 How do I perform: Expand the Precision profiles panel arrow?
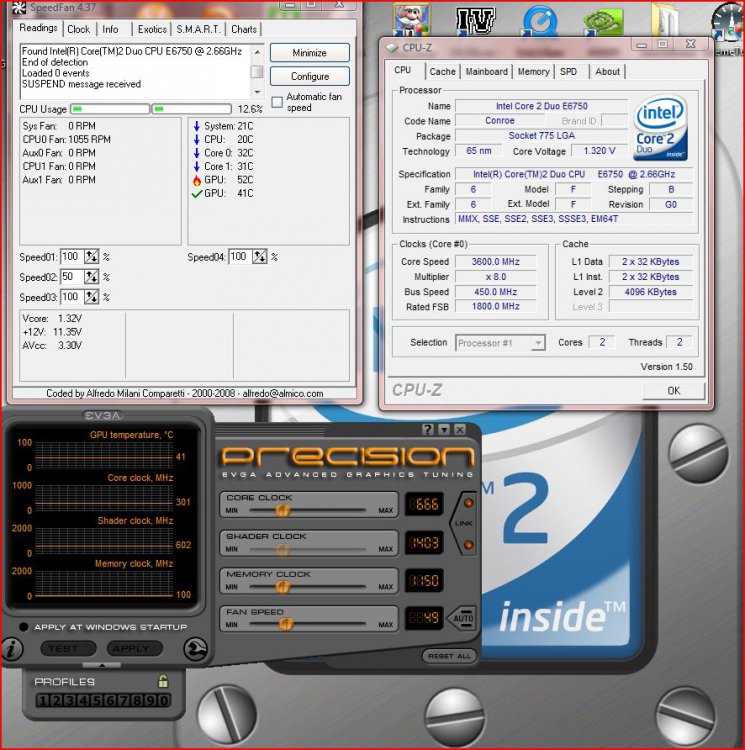click(x=101, y=665)
